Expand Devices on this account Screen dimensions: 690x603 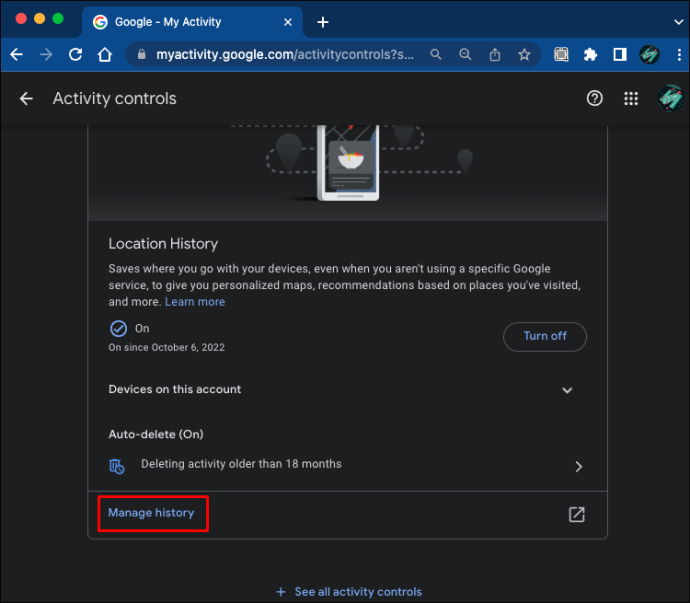348,390
